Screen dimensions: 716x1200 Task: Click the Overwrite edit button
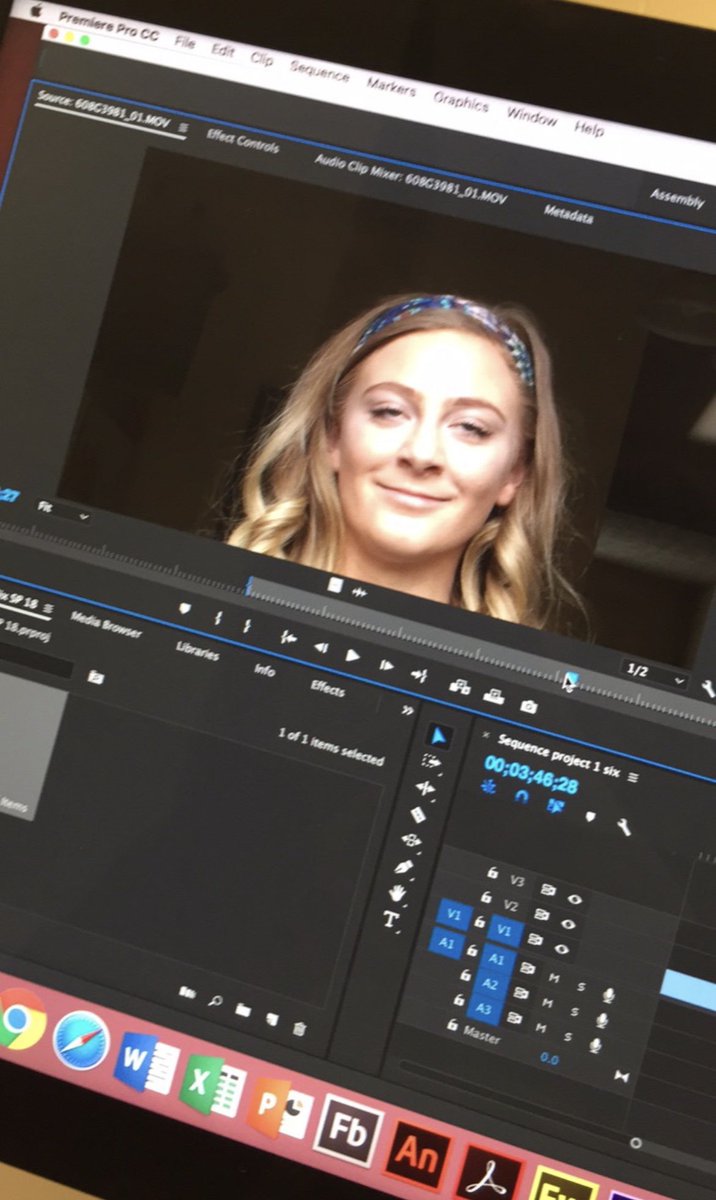click(x=493, y=696)
